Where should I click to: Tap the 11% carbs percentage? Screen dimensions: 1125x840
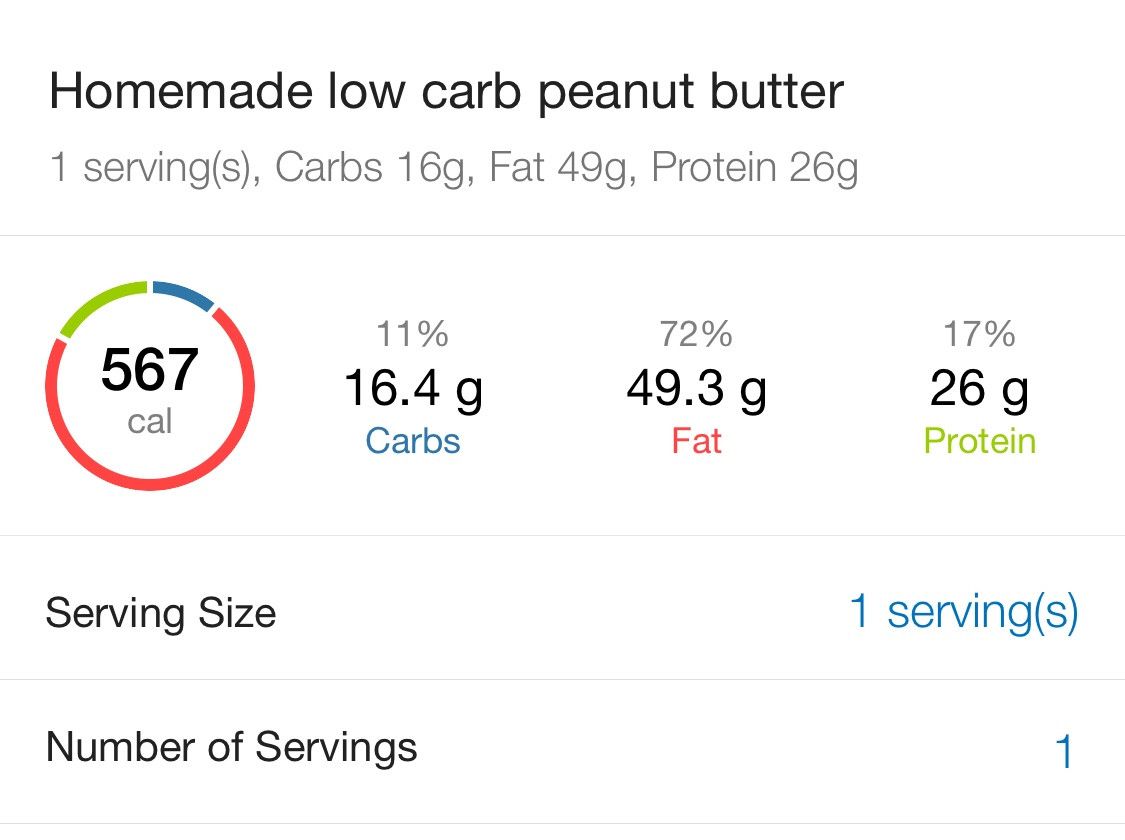pyautogui.click(x=413, y=334)
